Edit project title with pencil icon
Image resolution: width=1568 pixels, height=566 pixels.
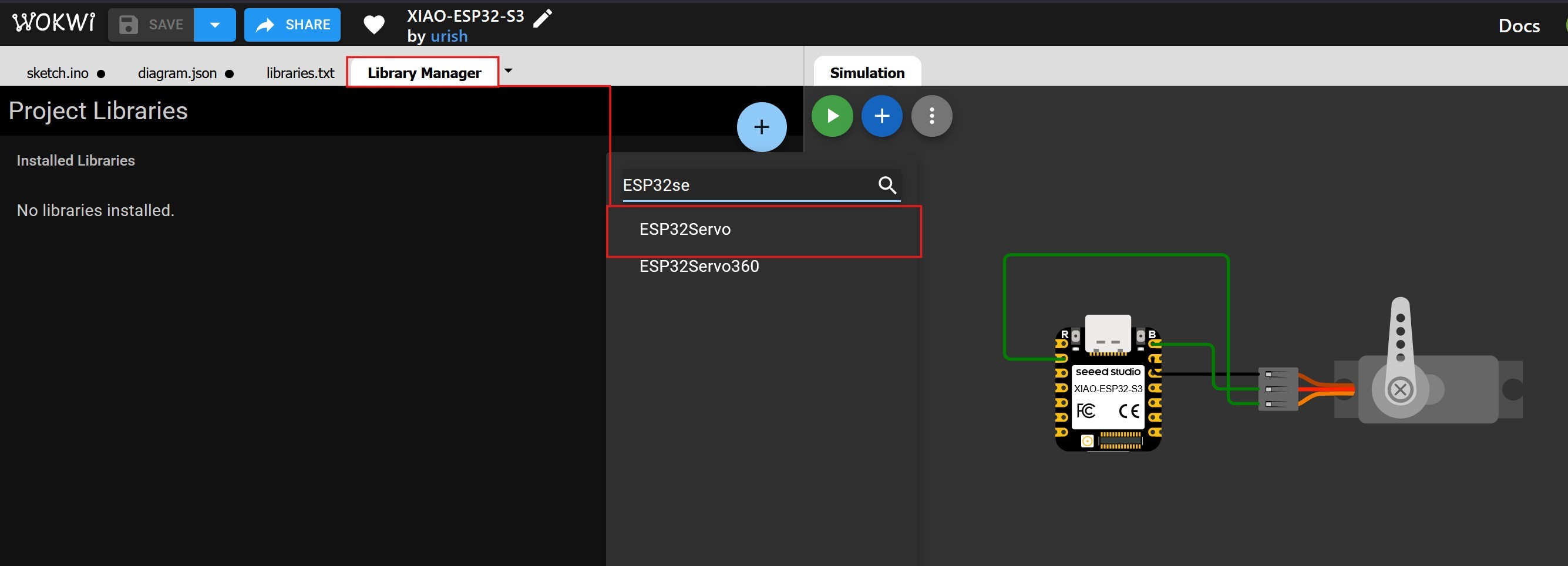543,18
